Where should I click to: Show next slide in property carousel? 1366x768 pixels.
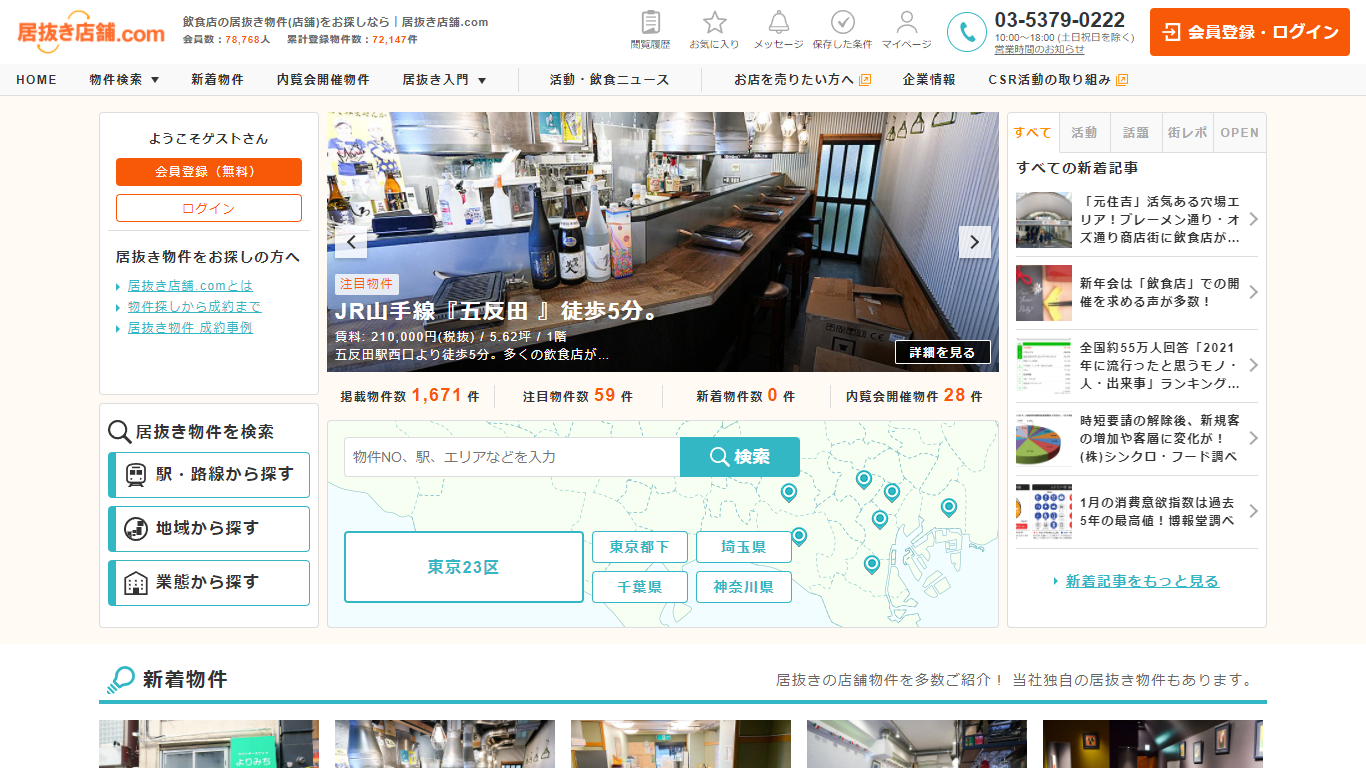(974, 242)
